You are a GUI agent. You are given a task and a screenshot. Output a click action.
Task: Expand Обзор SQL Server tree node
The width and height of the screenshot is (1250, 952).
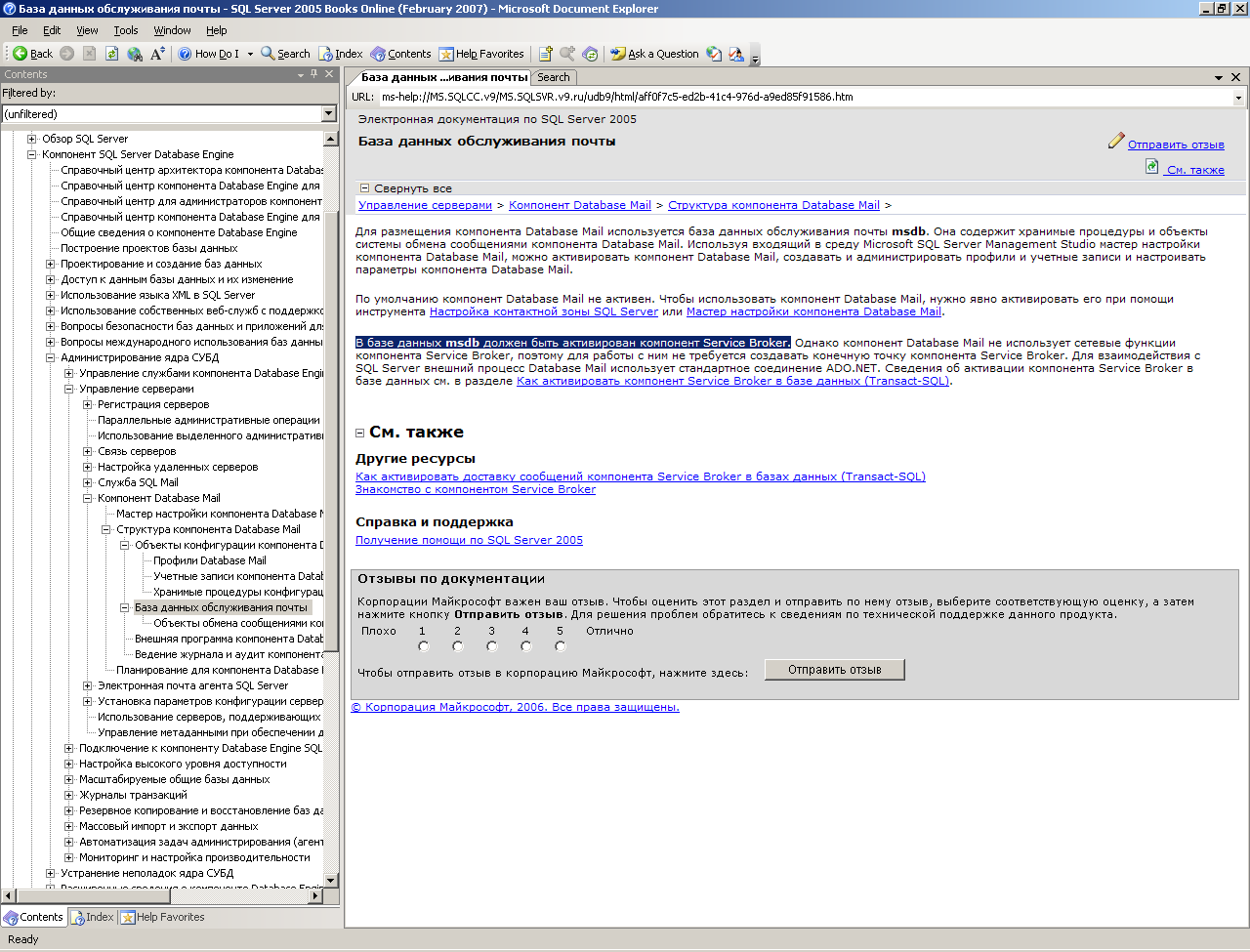tap(32, 139)
